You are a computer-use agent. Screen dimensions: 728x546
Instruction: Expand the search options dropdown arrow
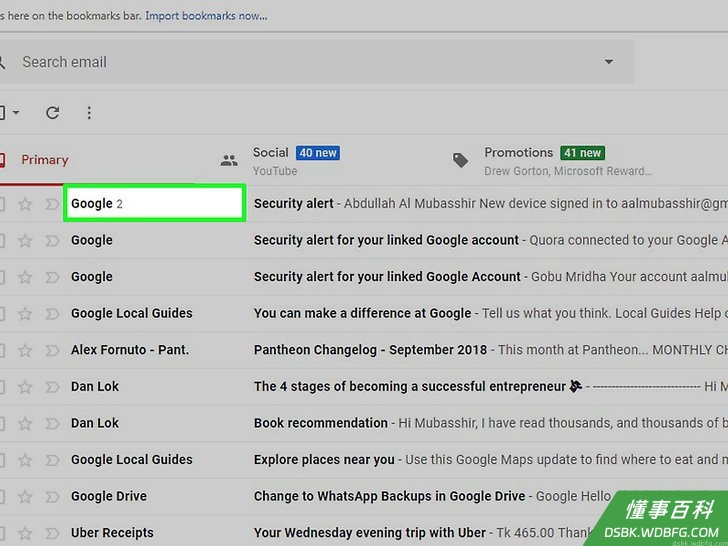click(609, 62)
